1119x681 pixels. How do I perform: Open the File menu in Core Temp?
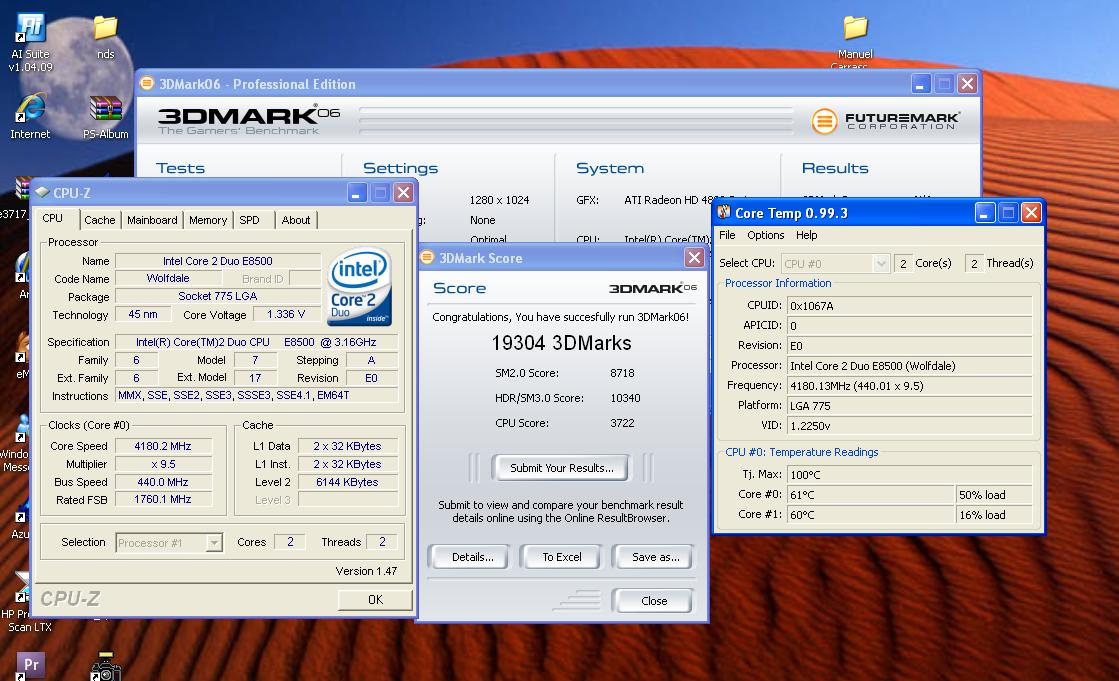pyautogui.click(x=727, y=236)
